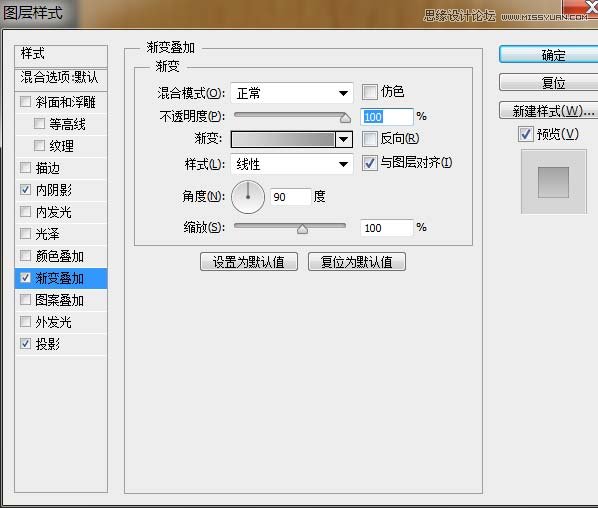
Task: Click the 复位 reset button
Action: click(549, 83)
